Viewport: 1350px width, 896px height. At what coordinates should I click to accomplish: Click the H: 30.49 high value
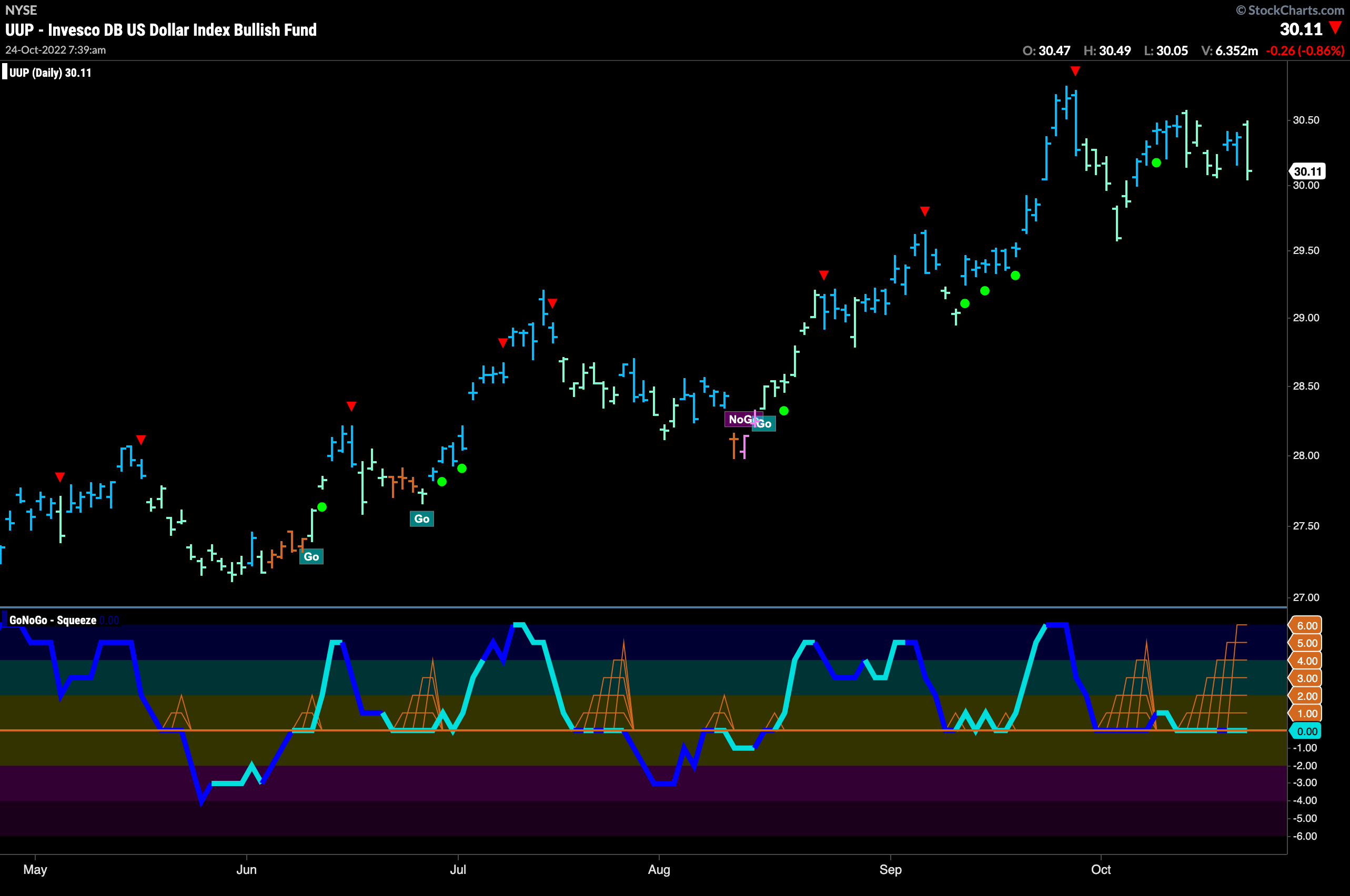tap(1107, 50)
